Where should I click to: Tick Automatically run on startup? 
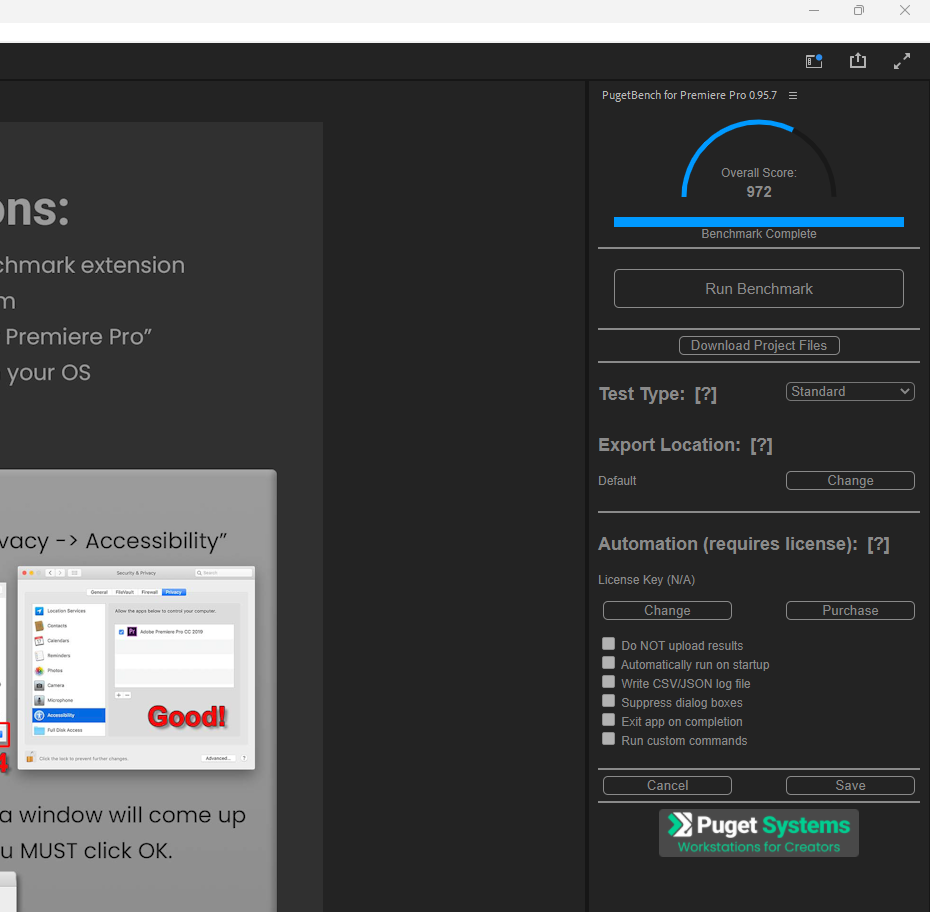(x=609, y=662)
